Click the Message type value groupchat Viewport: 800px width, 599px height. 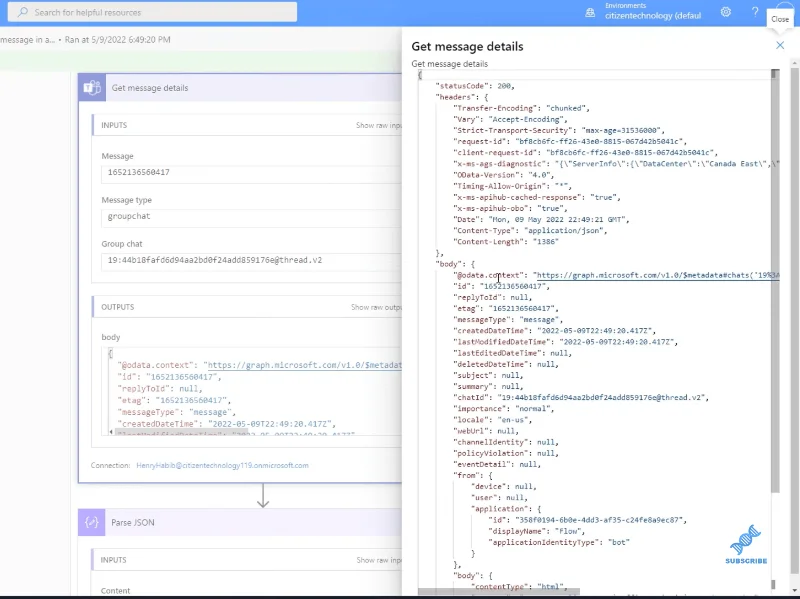(129, 216)
